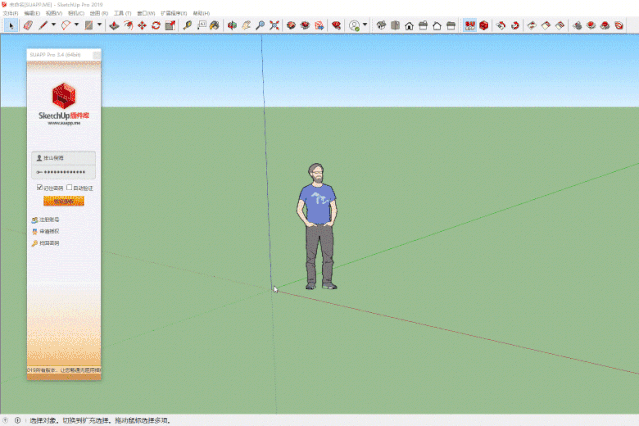This screenshot has width=639, height=426.
Task: Toggle the highlighted SU plugin toolbar button
Action: click(x=470, y=25)
